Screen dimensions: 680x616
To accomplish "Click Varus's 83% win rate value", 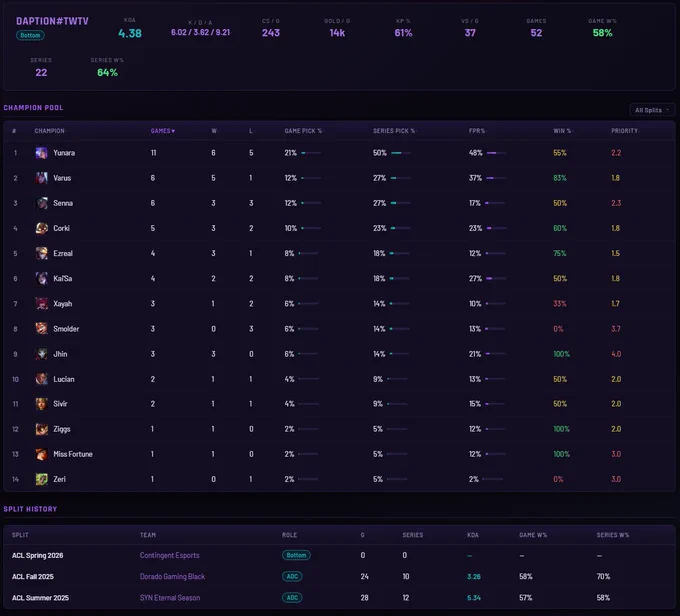I will click(x=559, y=178).
